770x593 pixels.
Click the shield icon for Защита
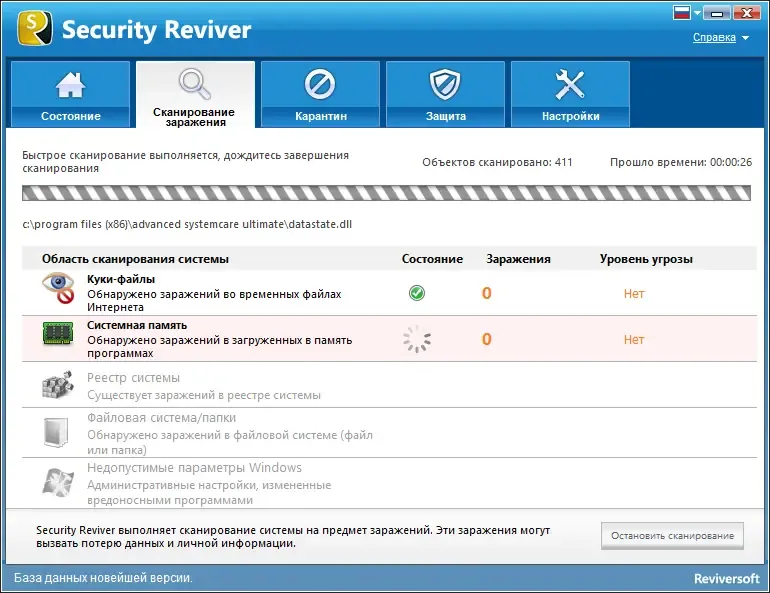(445, 84)
